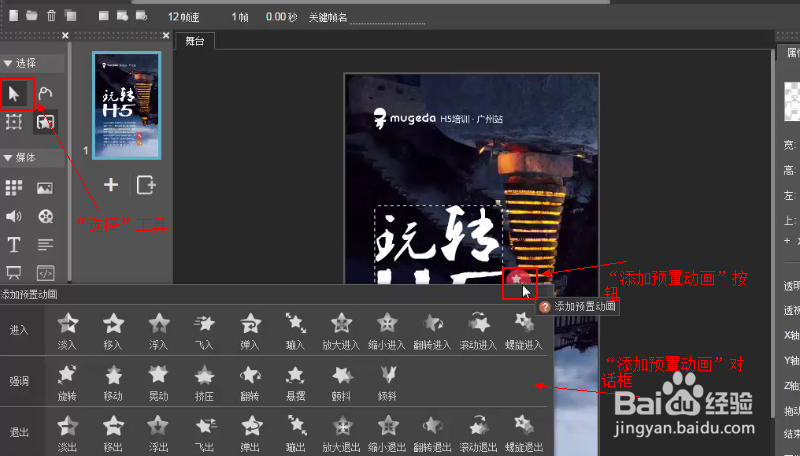Switch to the 舞台 tab
Image resolution: width=800 pixels, height=456 pixels.
click(194, 41)
